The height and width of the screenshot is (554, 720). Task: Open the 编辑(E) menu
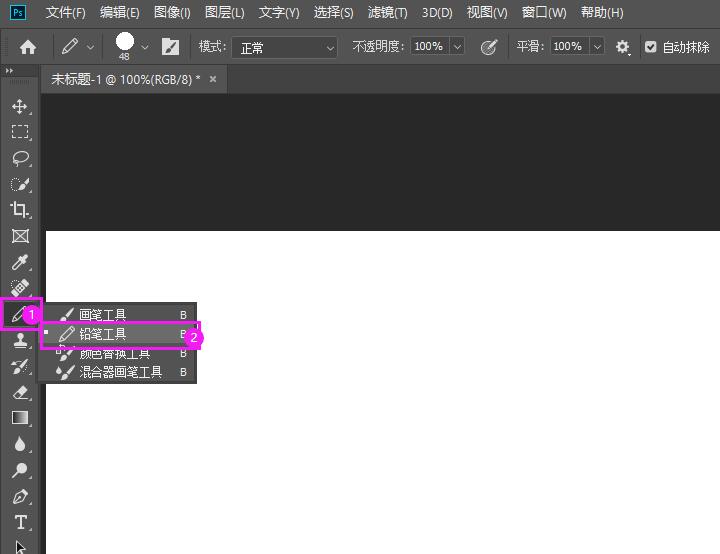pos(119,12)
